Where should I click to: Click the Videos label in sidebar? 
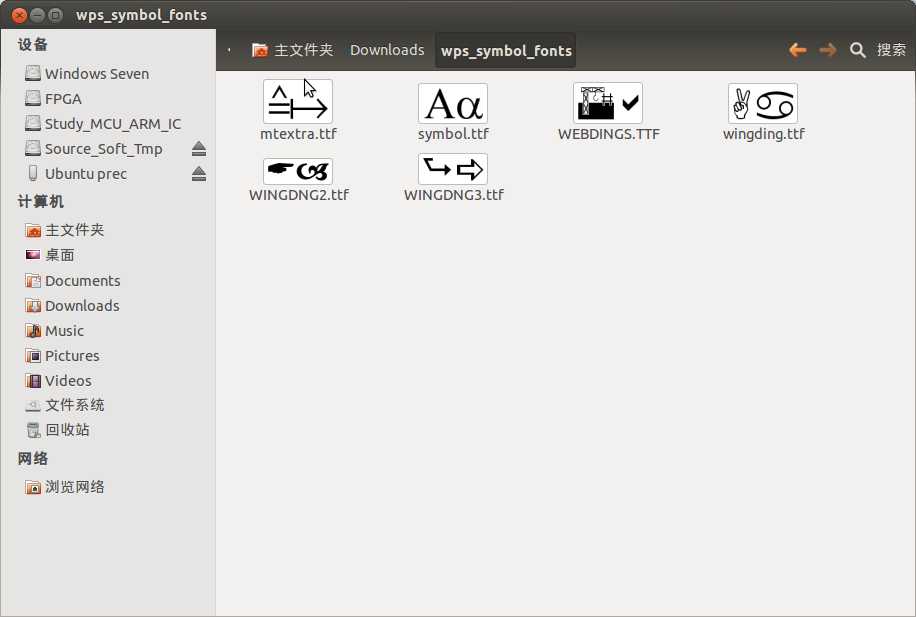point(68,381)
